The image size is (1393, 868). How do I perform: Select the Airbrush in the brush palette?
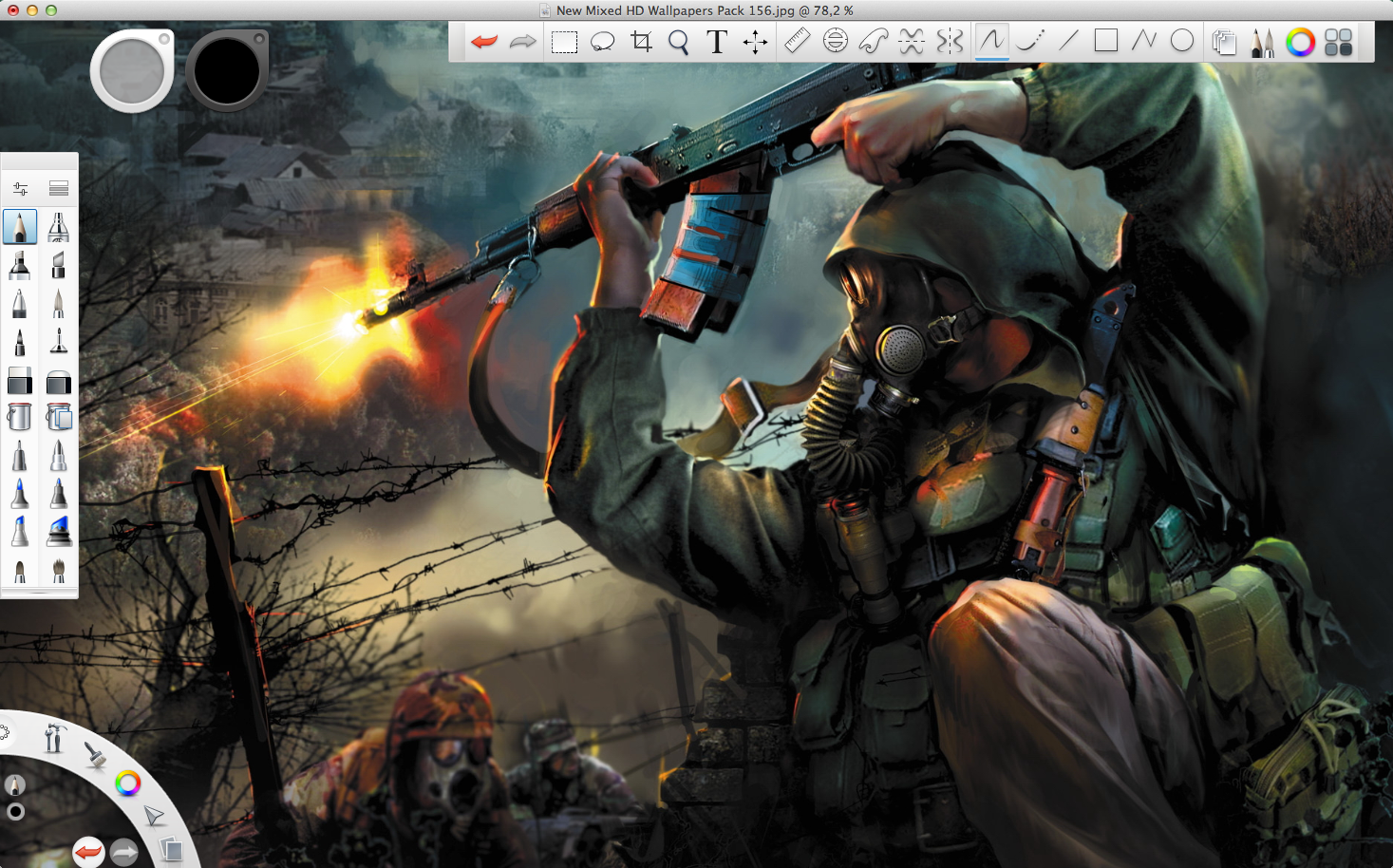coord(59,227)
